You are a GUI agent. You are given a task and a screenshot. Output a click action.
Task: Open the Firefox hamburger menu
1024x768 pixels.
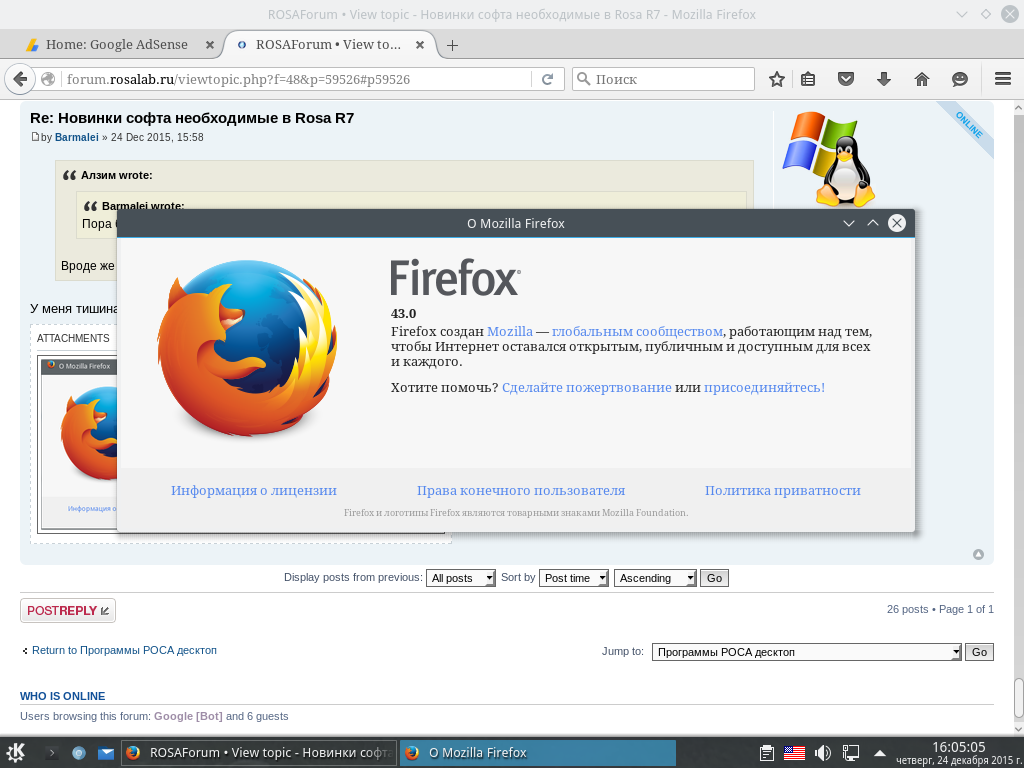1002,79
